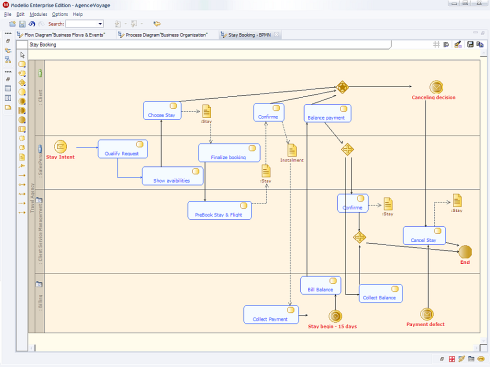Click the gateway diamond left of Canceling decision

click(342, 87)
